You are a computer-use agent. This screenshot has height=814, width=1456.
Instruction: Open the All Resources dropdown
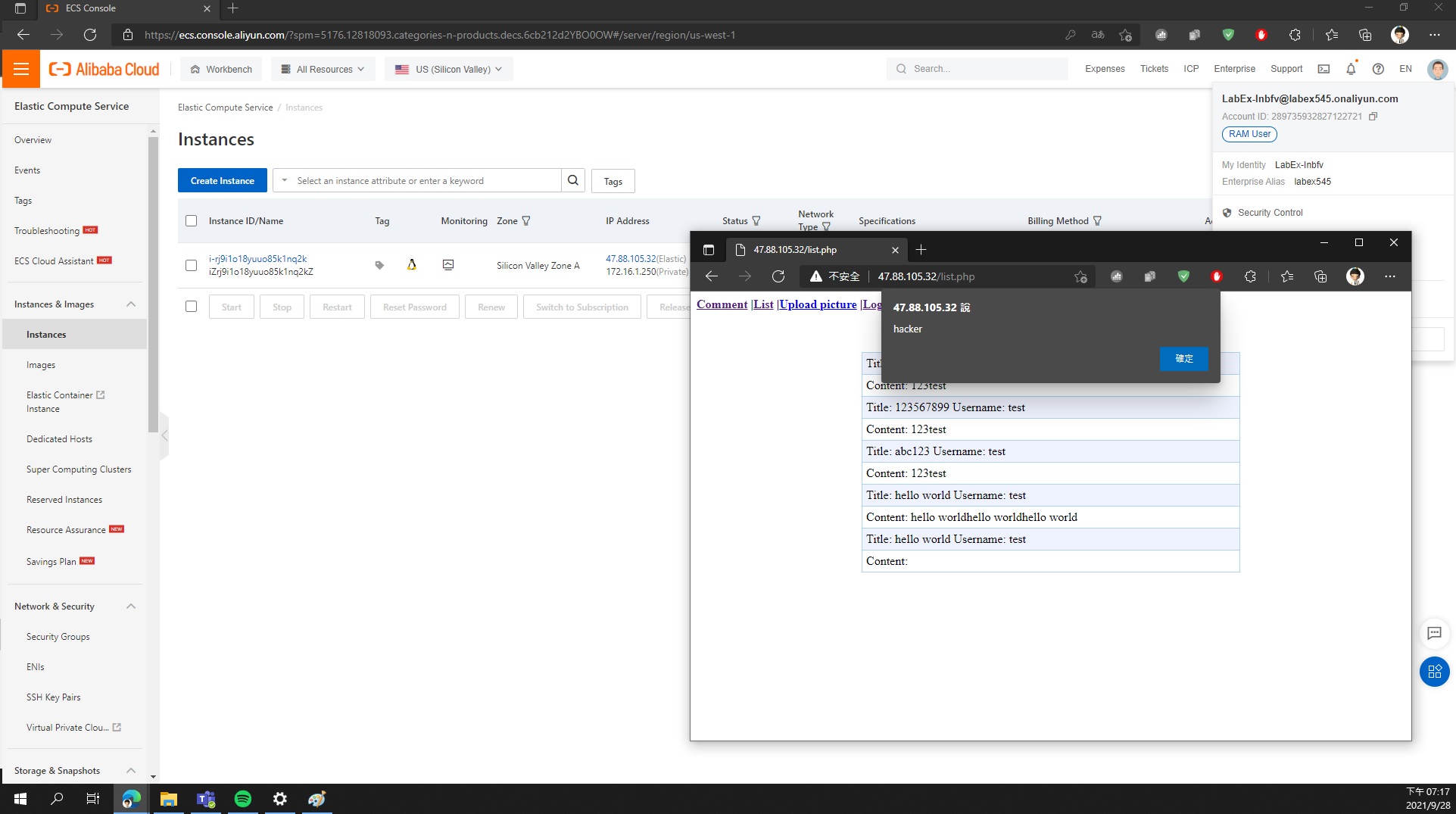pos(323,69)
